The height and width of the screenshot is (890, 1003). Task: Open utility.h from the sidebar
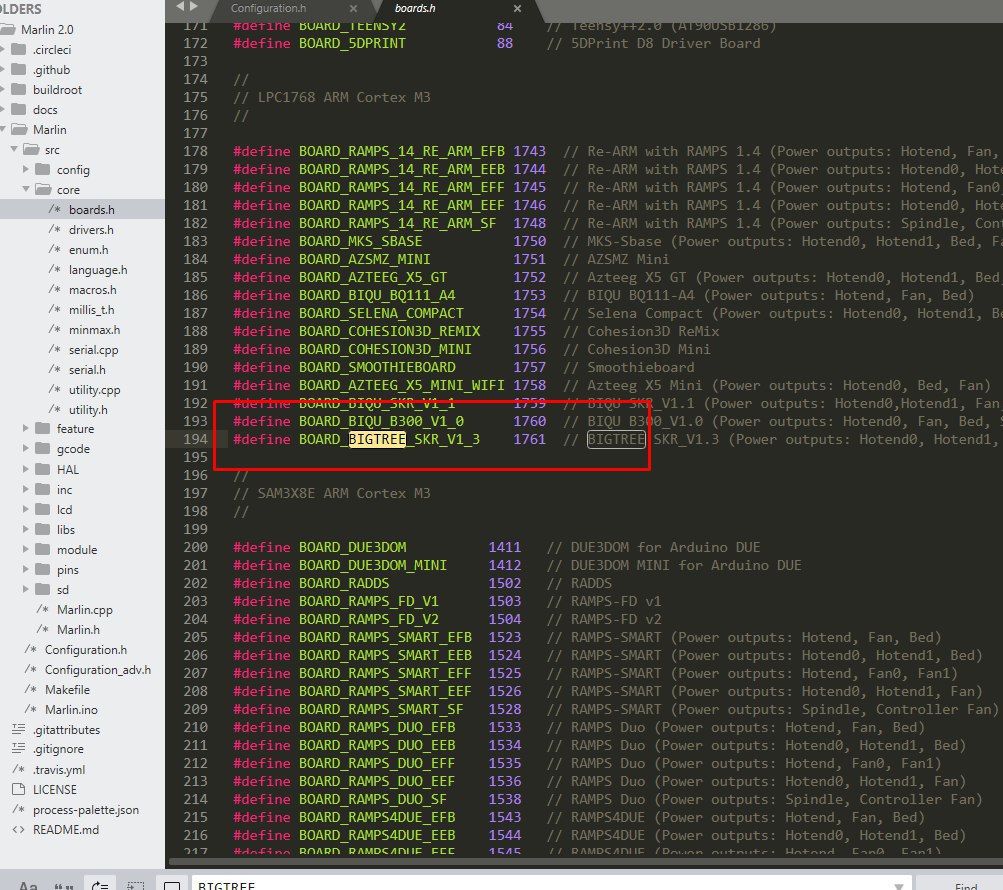(x=88, y=409)
